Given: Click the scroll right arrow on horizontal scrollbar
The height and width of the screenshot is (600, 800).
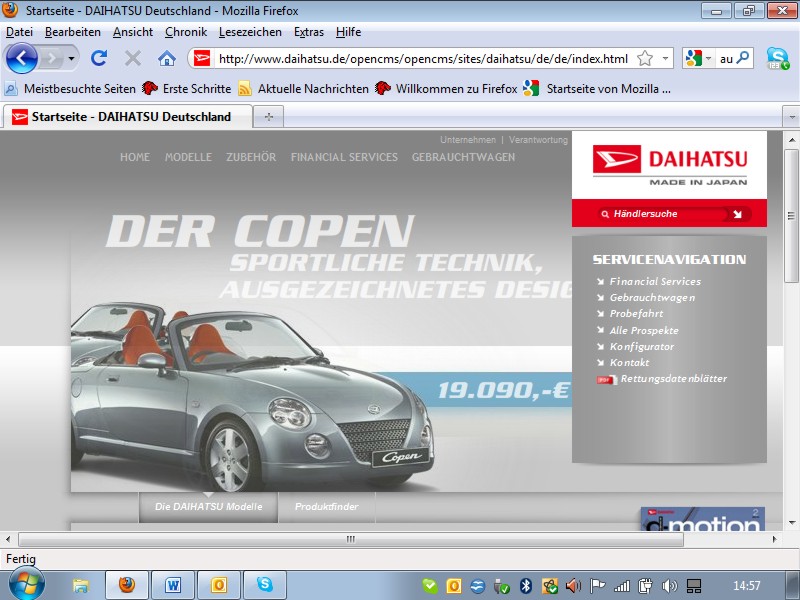Looking at the screenshot, I should tap(775, 539).
